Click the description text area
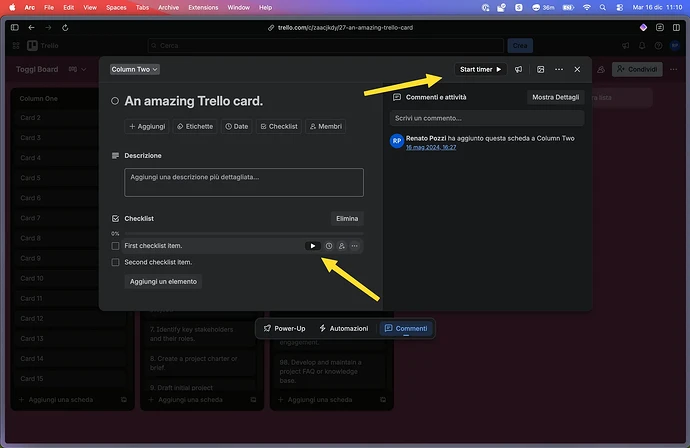Screen dimensions: 690x448 click(x=244, y=182)
